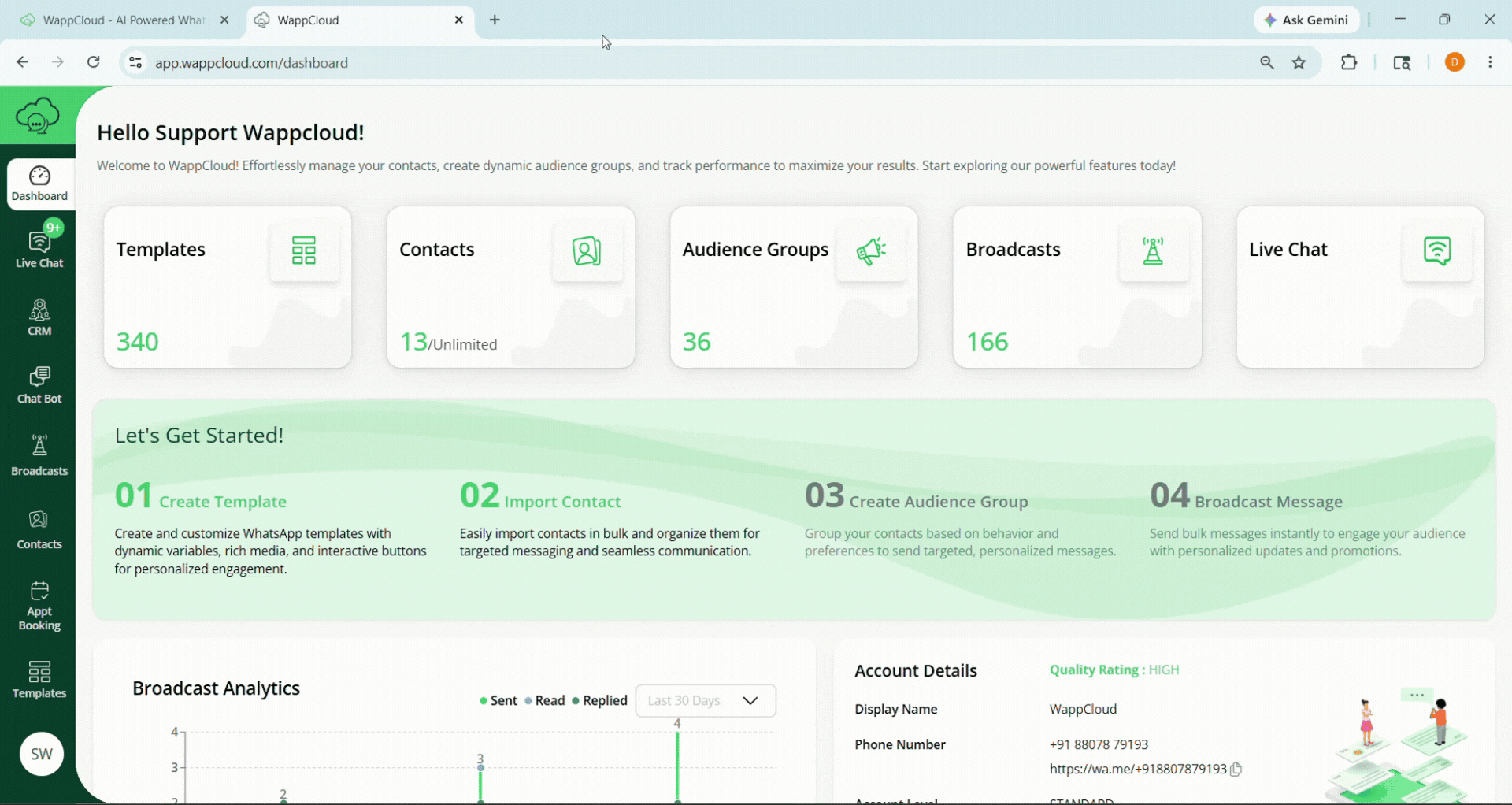Open the Templates card showing 340
The image size is (1512, 805).
pyautogui.click(x=228, y=287)
